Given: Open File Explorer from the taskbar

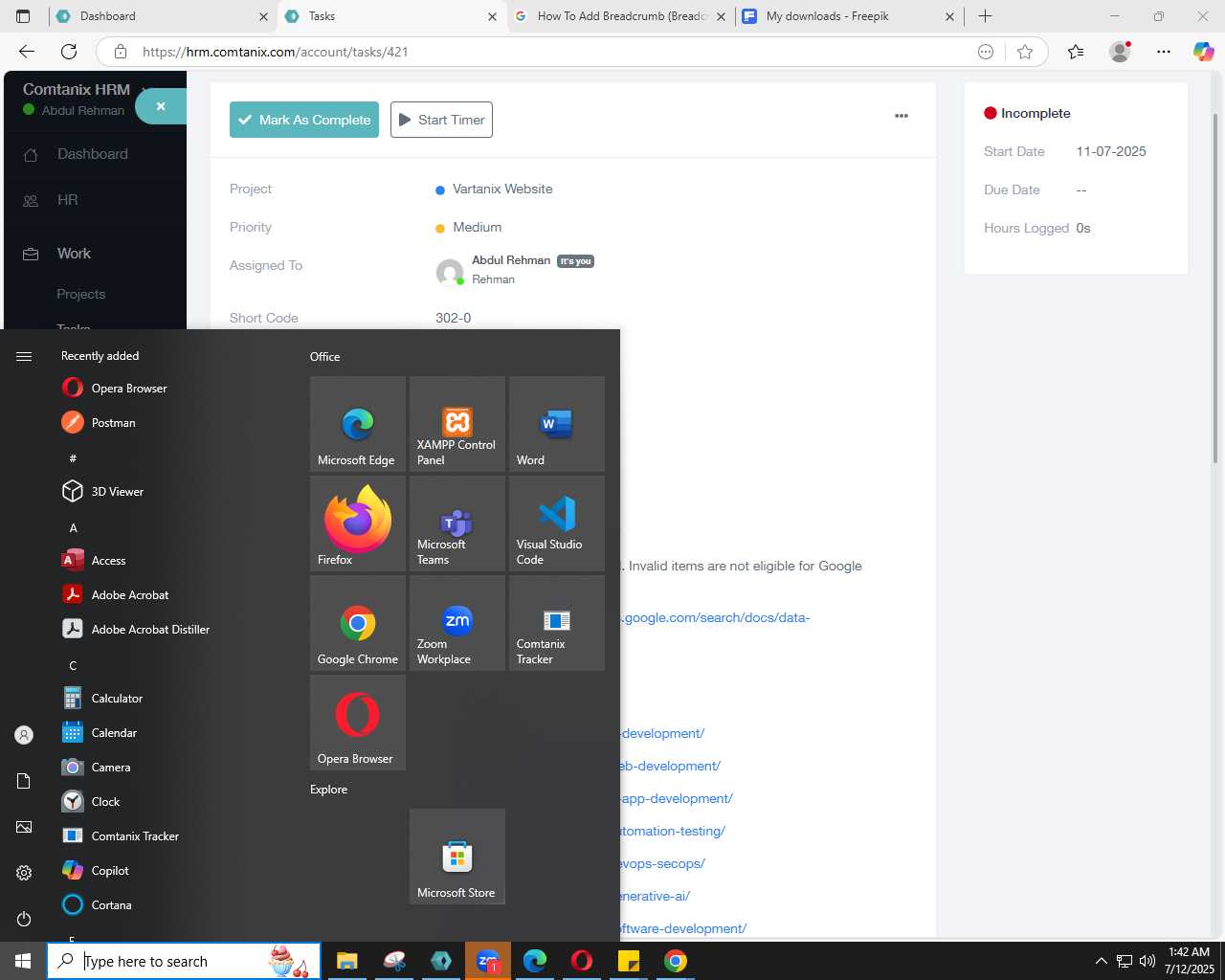Looking at the screenshot, I should 347,961.
